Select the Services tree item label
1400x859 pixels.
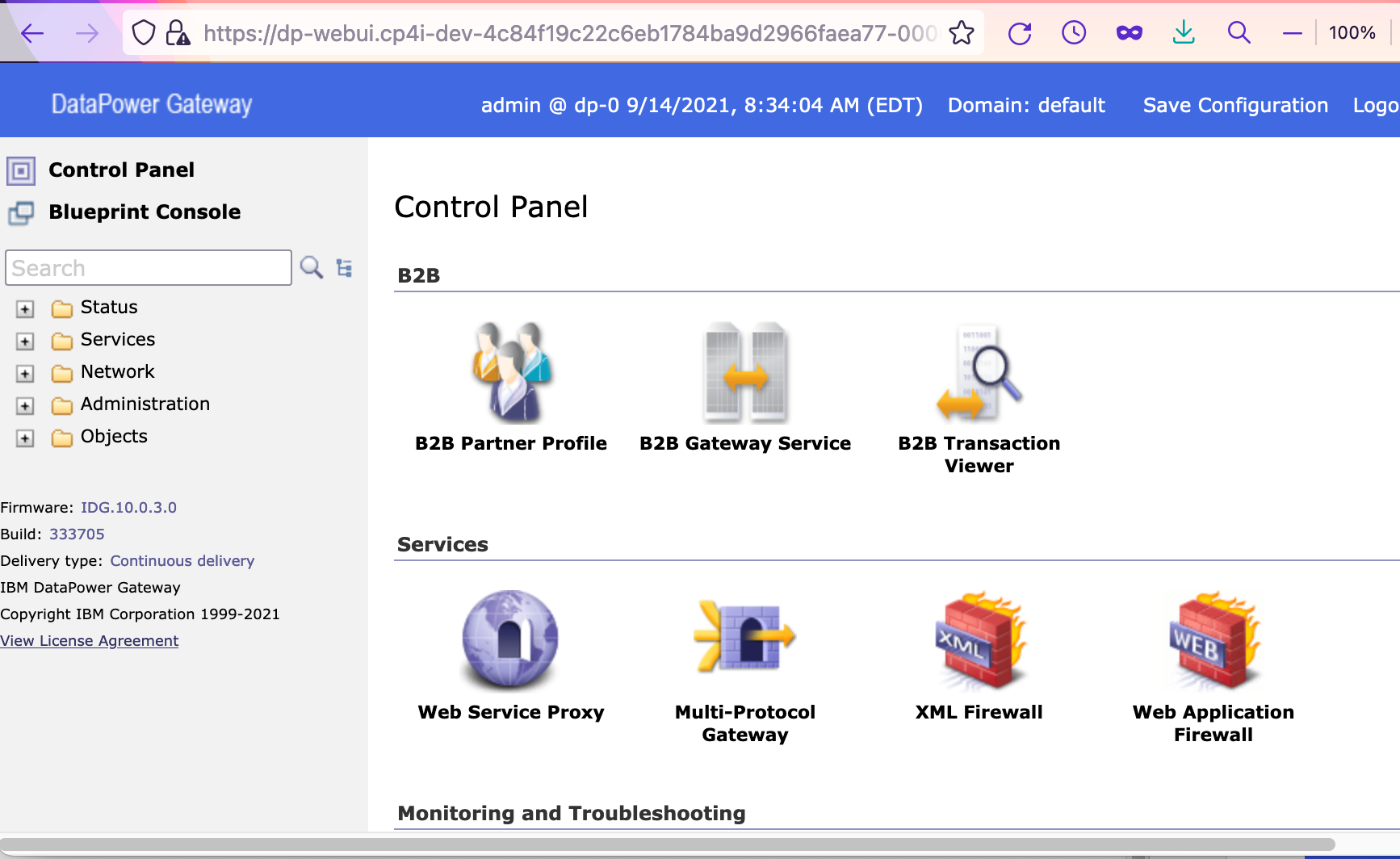[x=118, y=340]
